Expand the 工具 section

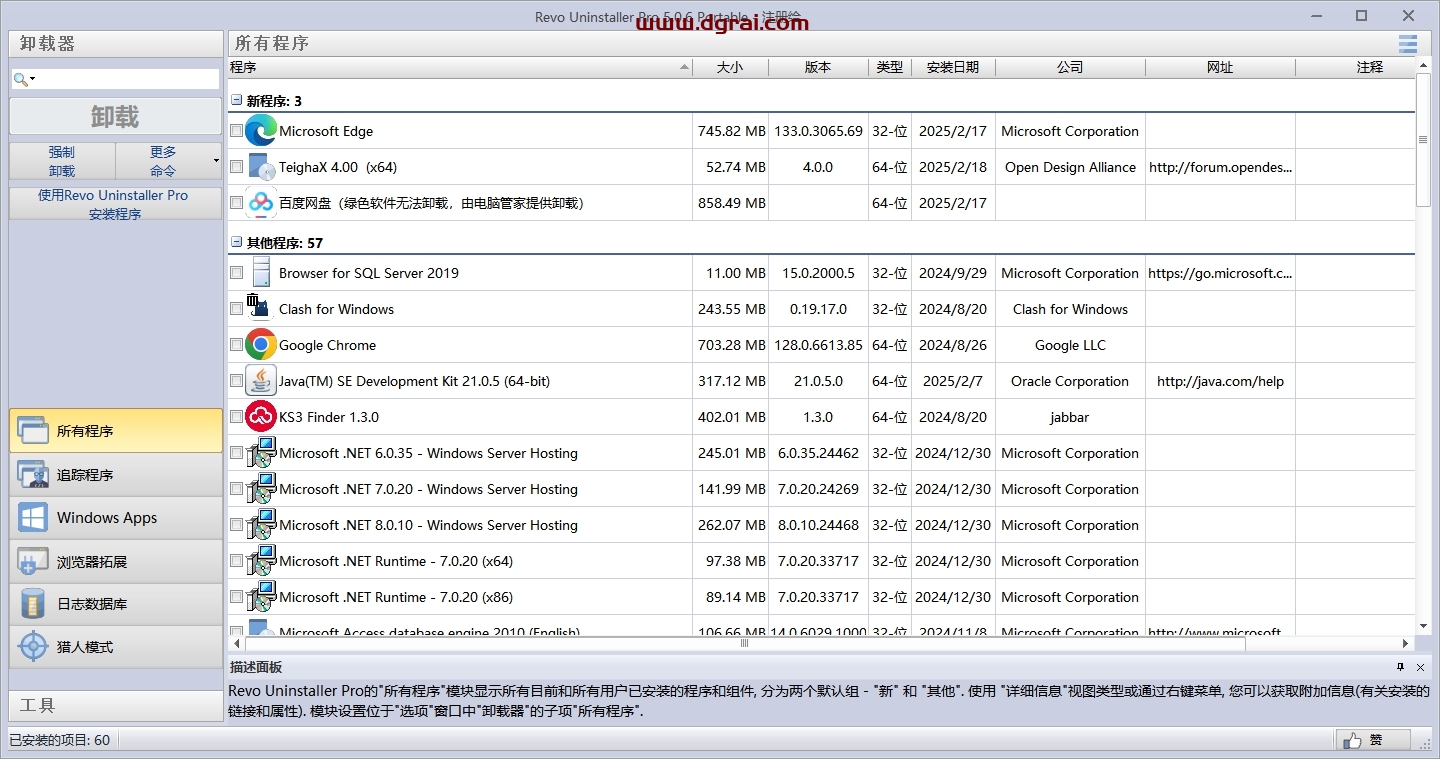[116, 706]
